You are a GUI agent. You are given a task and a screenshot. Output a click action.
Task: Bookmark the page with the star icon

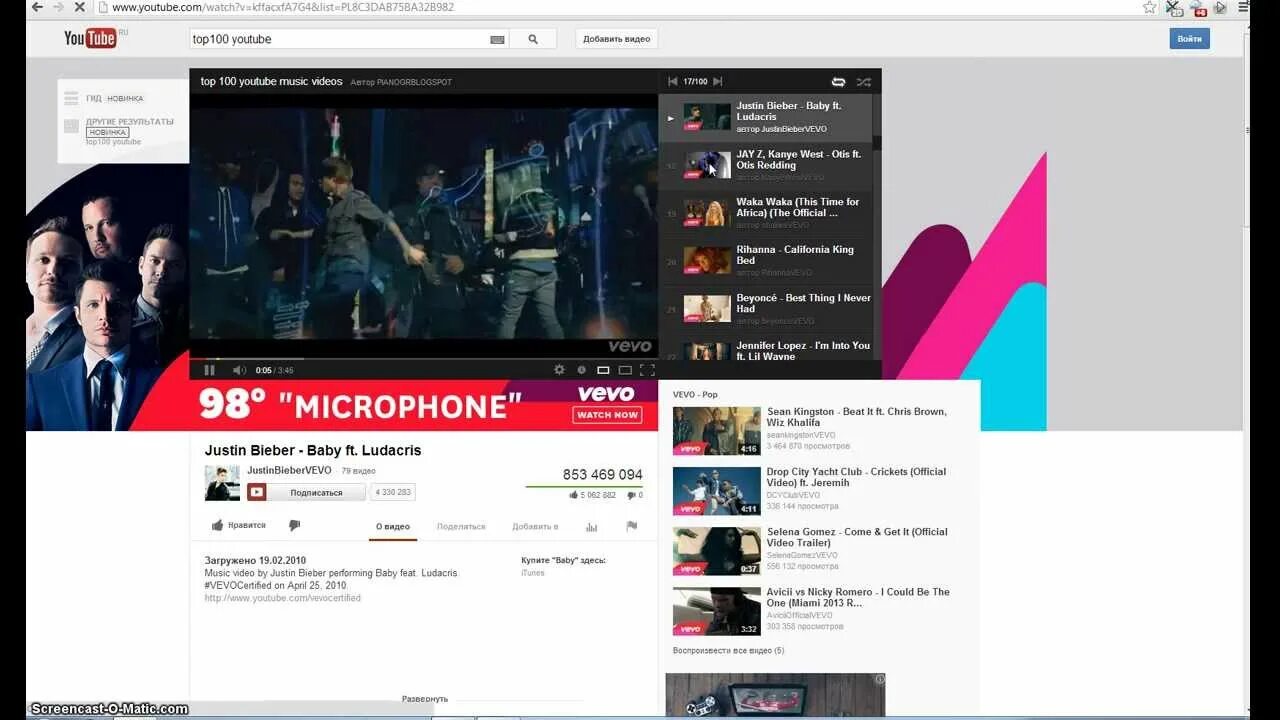tap(1149, 7)
